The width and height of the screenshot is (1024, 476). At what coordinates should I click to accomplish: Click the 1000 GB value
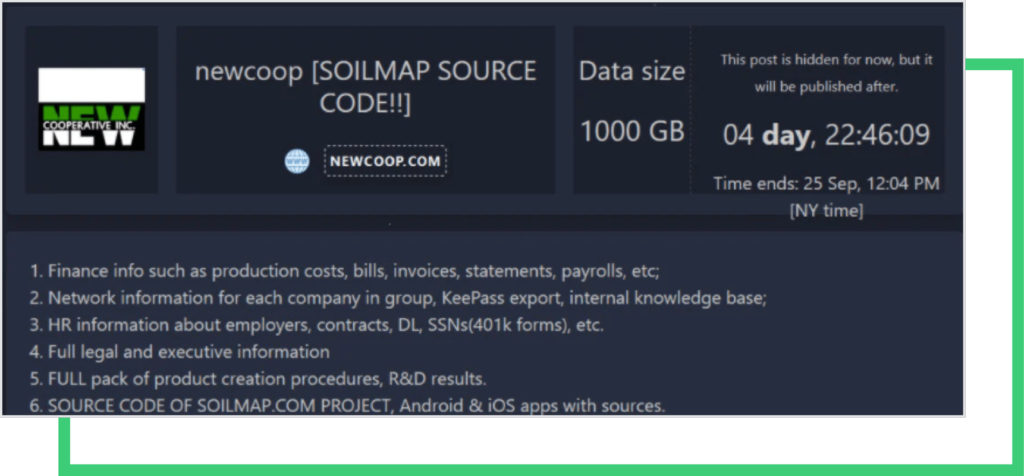click(632, 131)
